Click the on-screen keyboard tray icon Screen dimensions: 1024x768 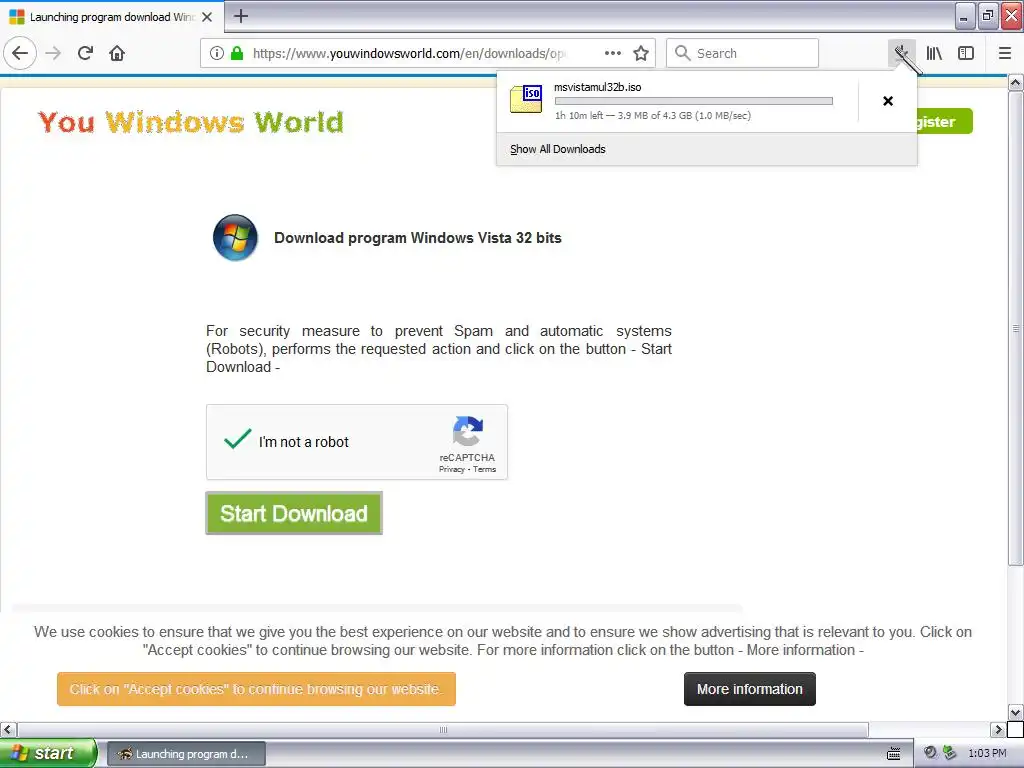click(x=894, y=754)
